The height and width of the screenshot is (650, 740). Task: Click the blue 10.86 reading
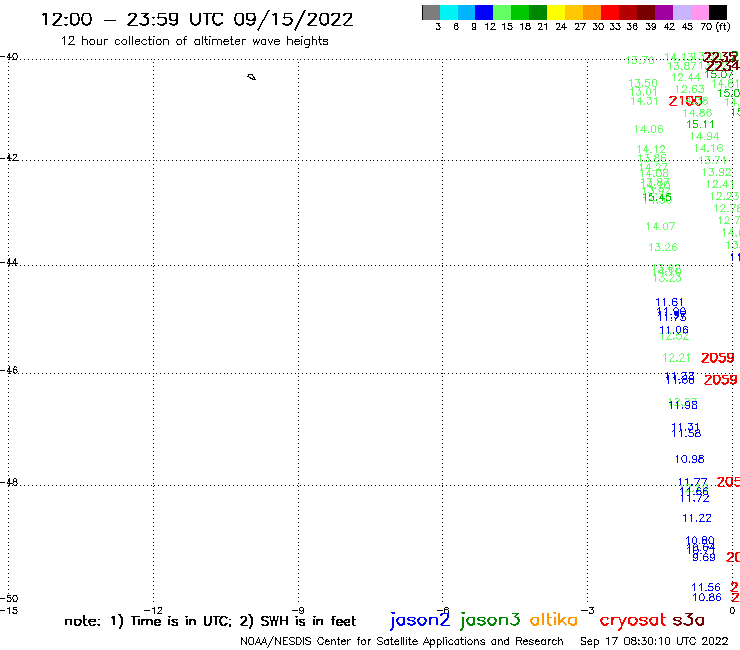(x=706, y=597)
